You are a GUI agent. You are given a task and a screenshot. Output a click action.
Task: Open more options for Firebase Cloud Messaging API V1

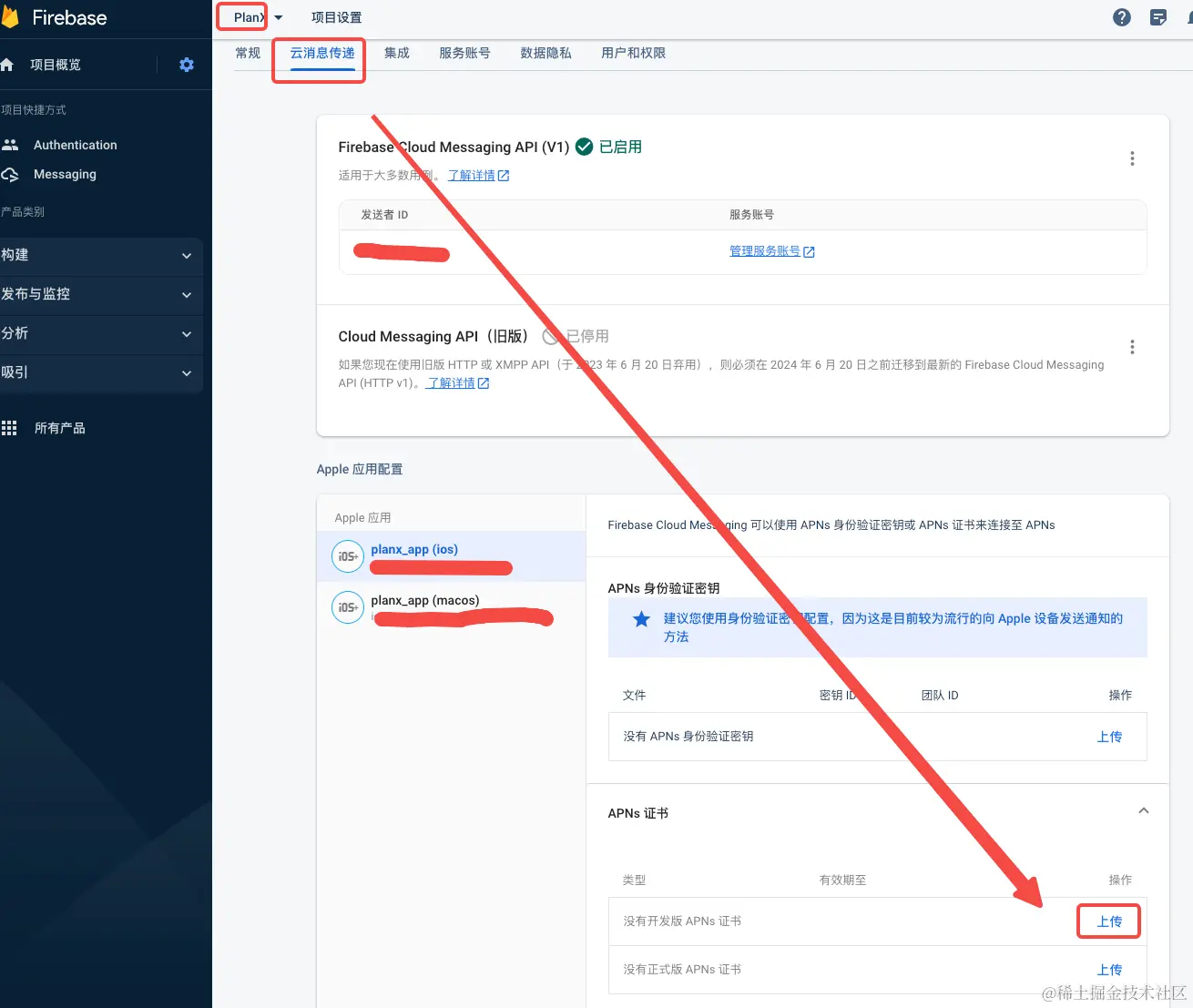pyautogui.click(x=1132, y=158)
